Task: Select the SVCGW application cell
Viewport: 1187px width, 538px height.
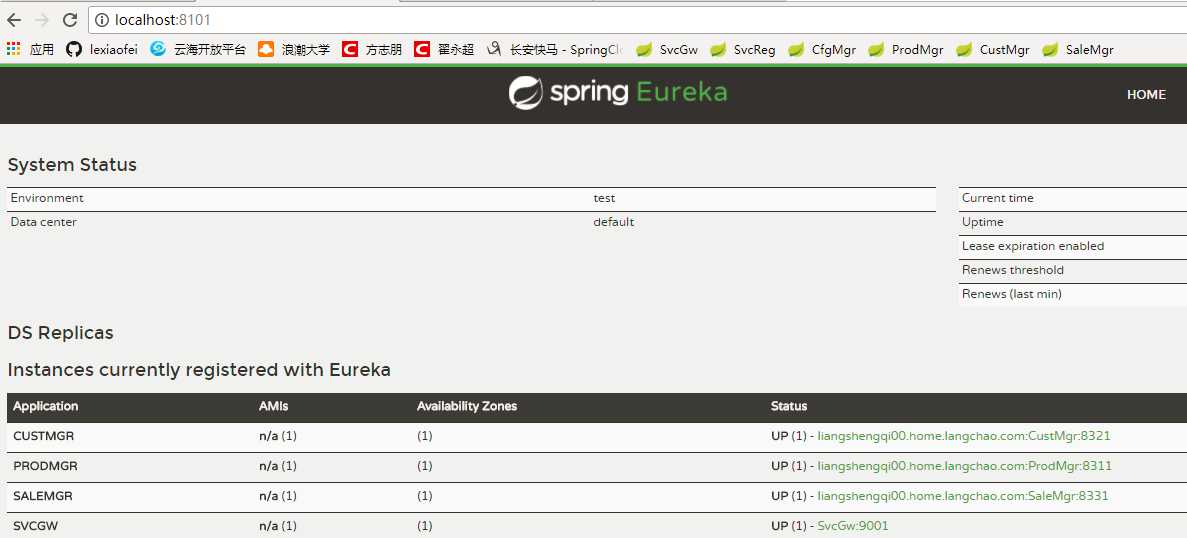Action: (35, 525)
